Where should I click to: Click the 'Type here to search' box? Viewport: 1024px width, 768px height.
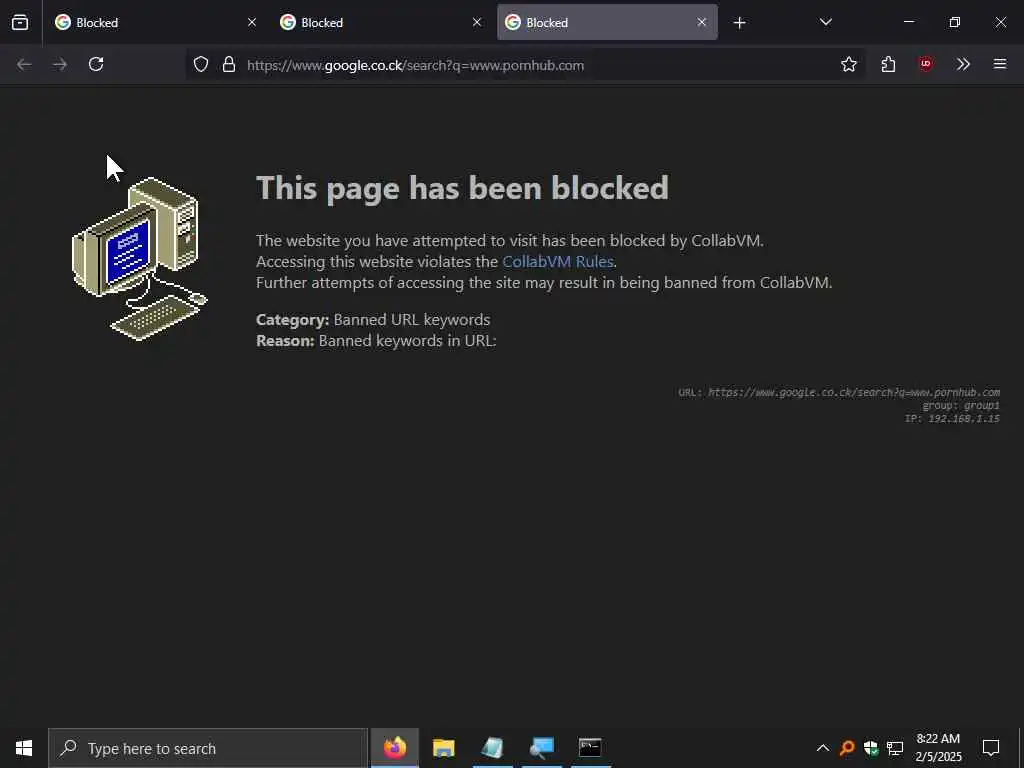[x=208, y=748]
